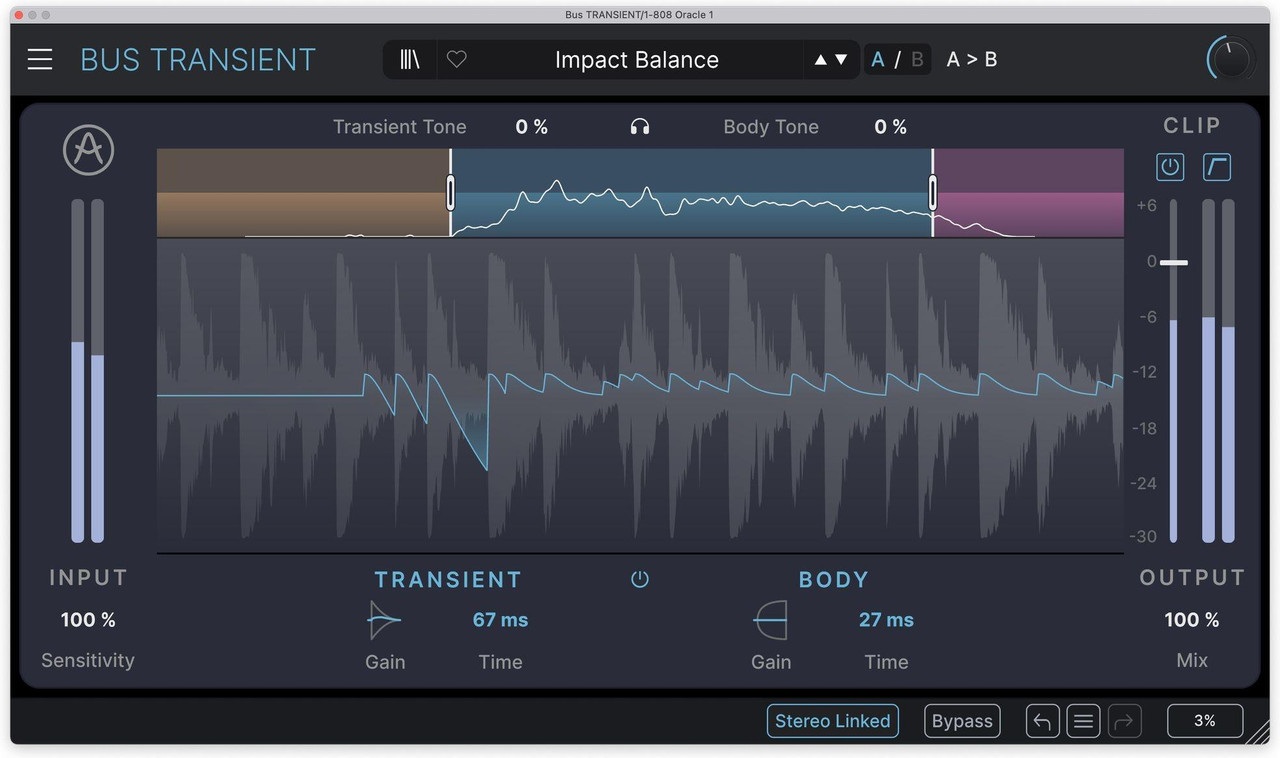Copy settings with A > B button
This screenshot has height=758, width=1280.
[972, 60]
